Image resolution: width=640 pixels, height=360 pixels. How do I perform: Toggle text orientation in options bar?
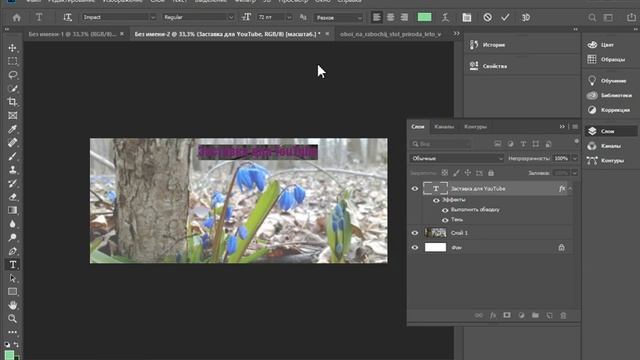(x=67, y=18)
